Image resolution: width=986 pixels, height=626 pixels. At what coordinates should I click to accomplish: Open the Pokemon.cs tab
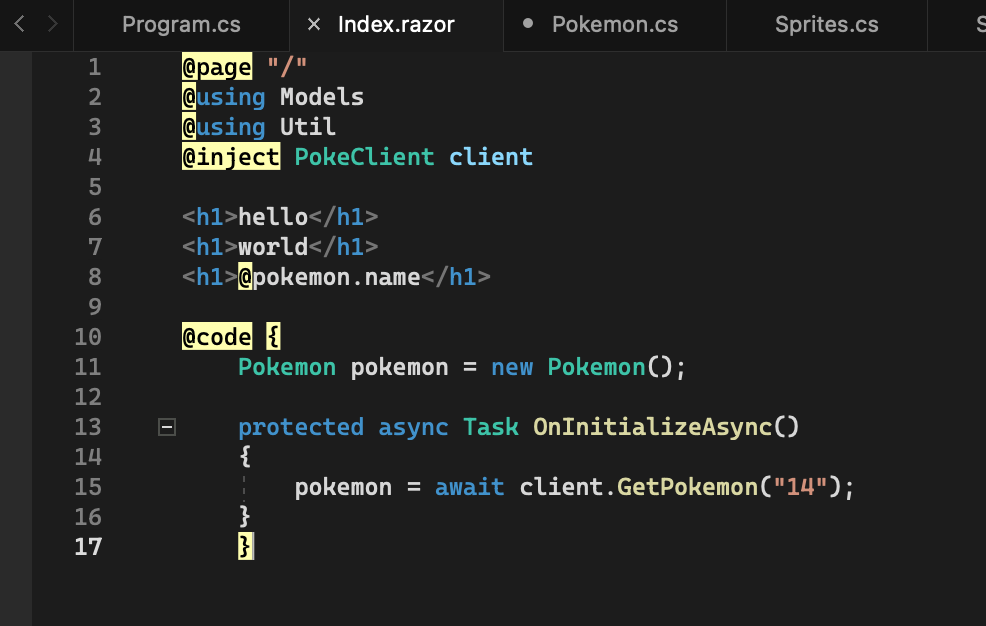(x=615, y=25)
